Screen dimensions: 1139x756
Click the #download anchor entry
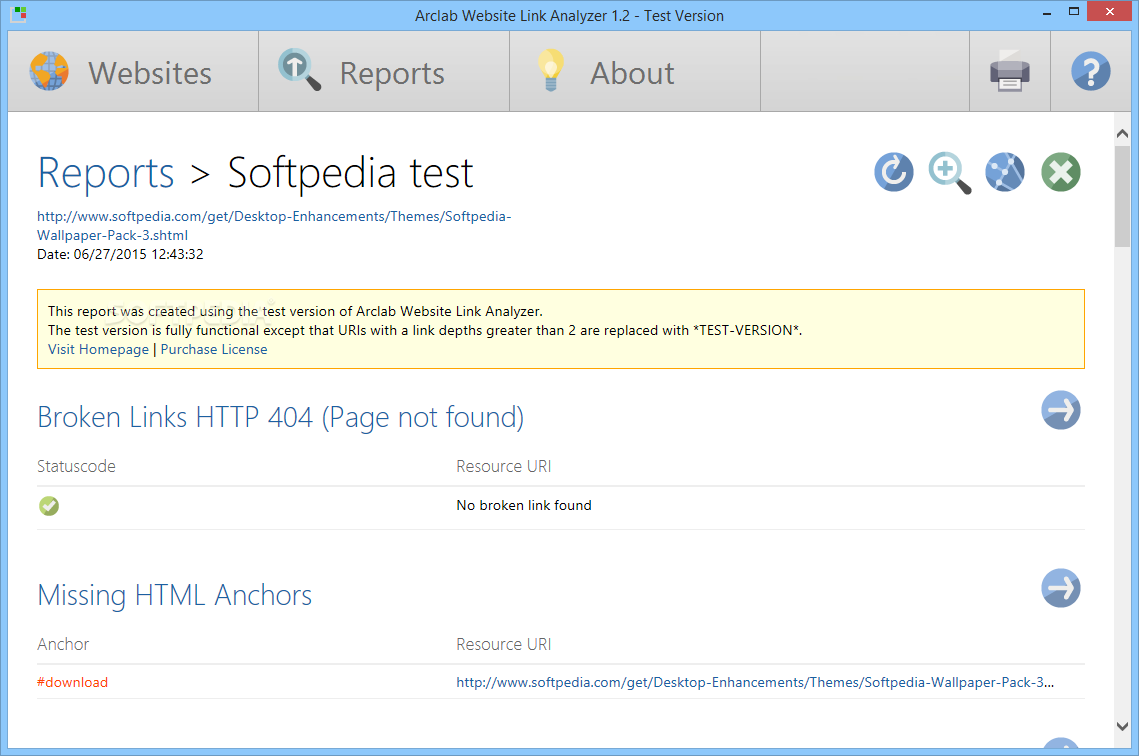click(73, 682)
